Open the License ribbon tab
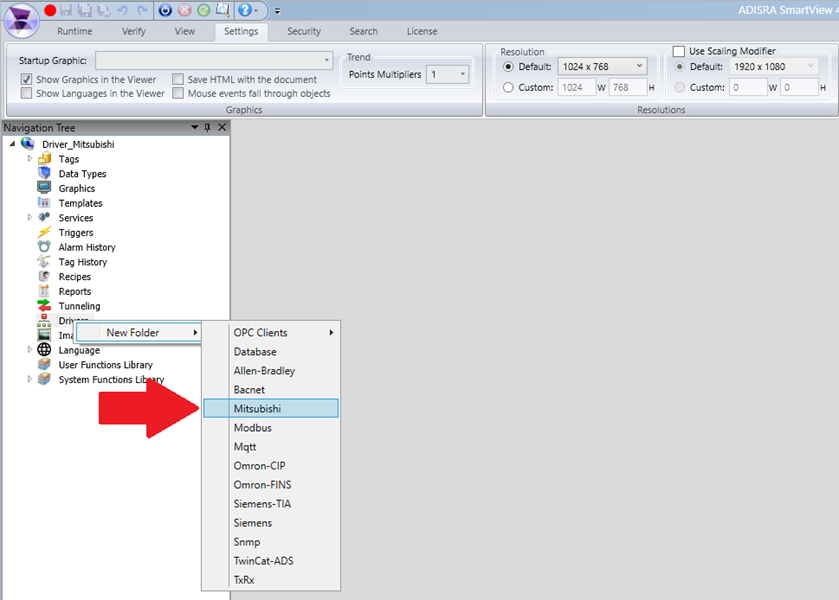This screenshot has height=600, width=839. point(422,31)
